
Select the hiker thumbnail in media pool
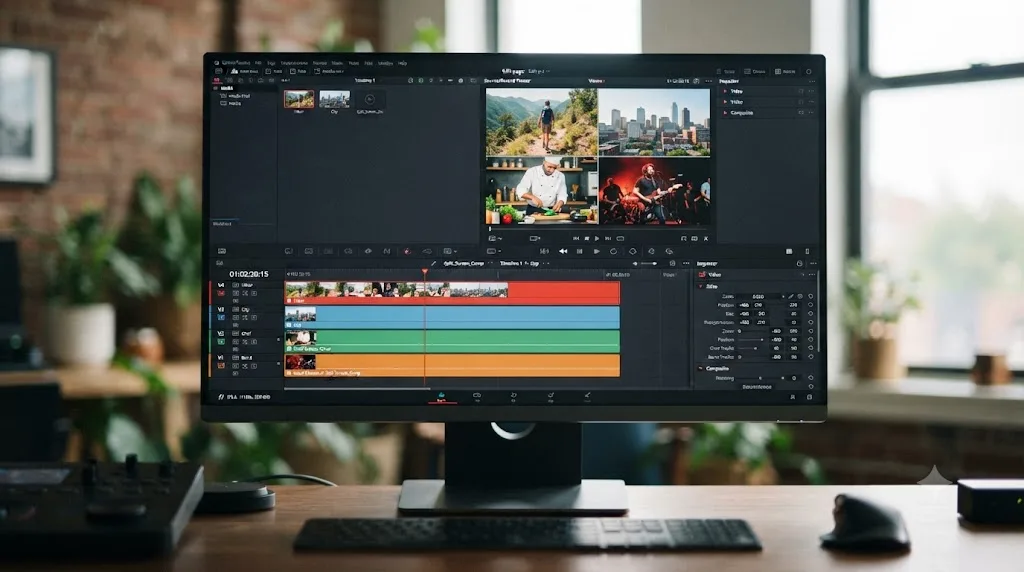298,99
